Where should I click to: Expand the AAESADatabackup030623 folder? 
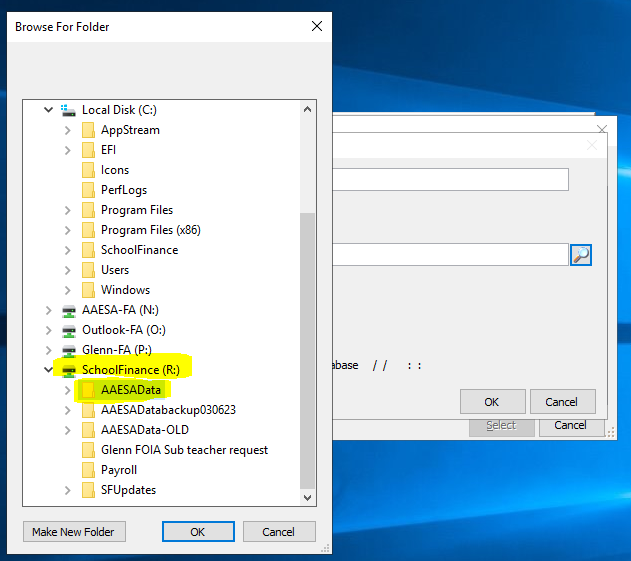68,410
